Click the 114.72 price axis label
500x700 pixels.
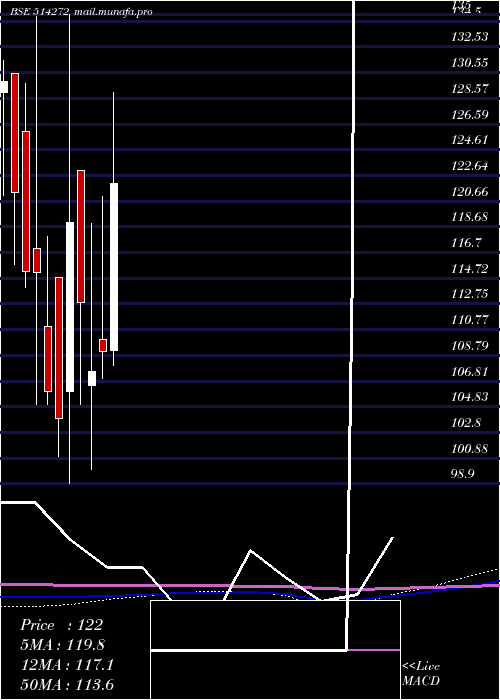(x=470, y=269)
